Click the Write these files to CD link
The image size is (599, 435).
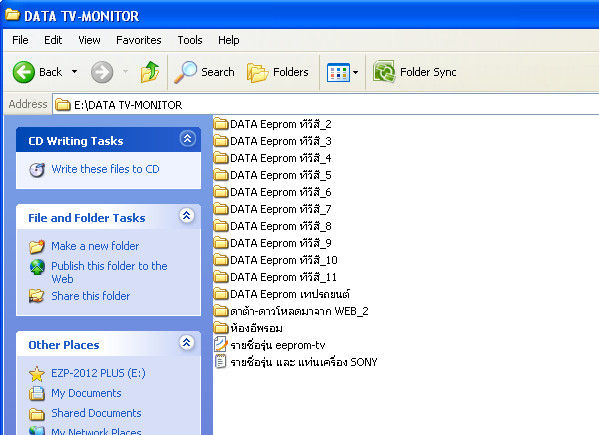[105, 169]
